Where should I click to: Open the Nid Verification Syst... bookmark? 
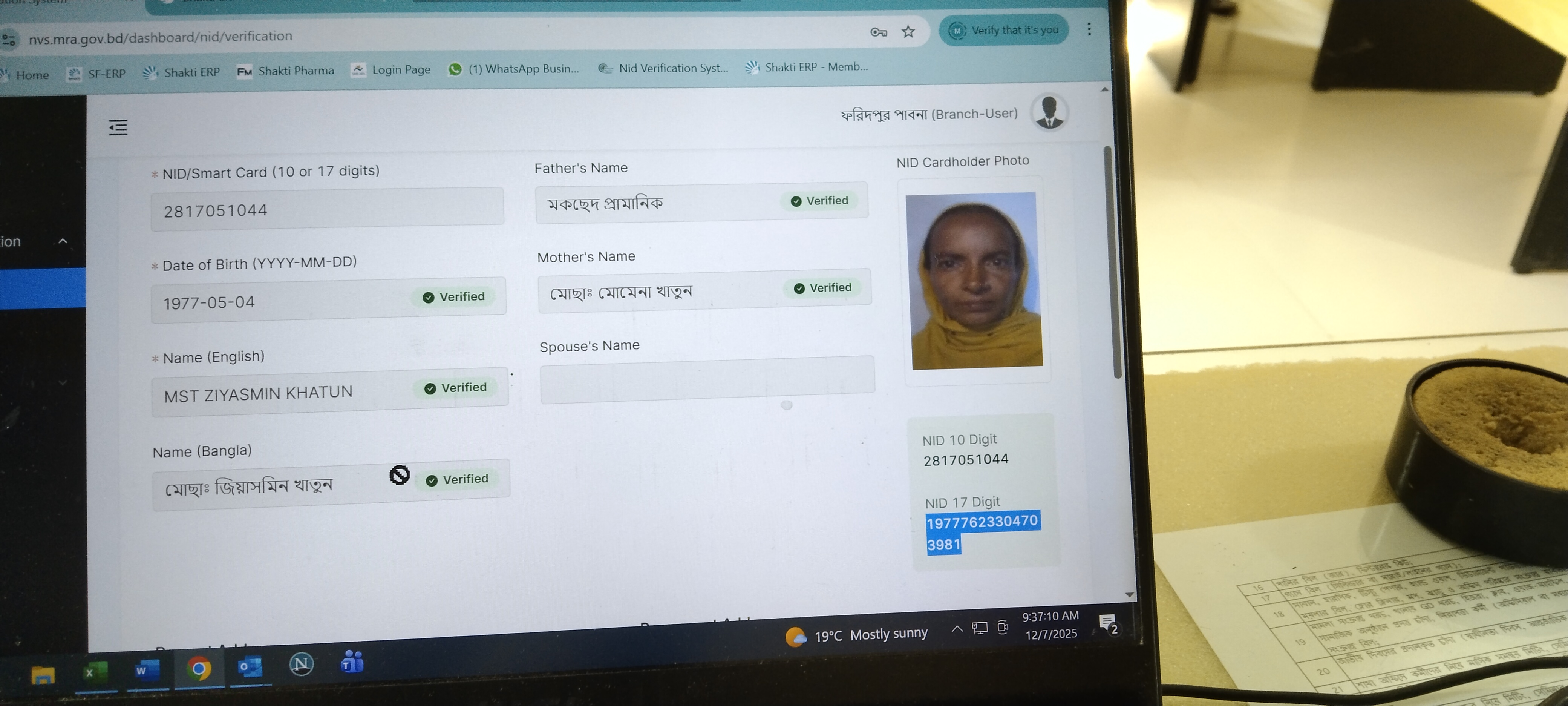tap(663, 68)
